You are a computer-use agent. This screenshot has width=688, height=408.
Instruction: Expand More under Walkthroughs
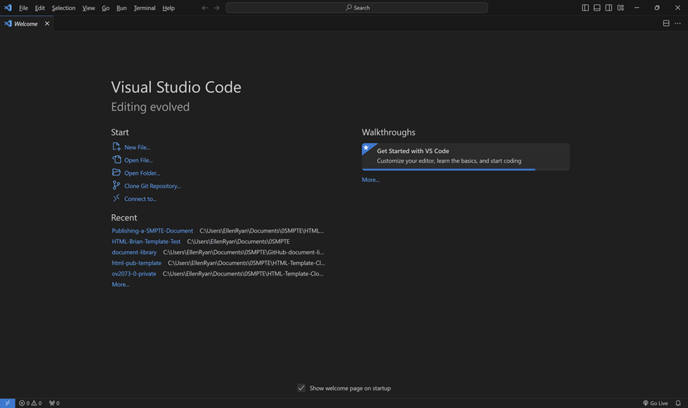(x=370, y=180)
